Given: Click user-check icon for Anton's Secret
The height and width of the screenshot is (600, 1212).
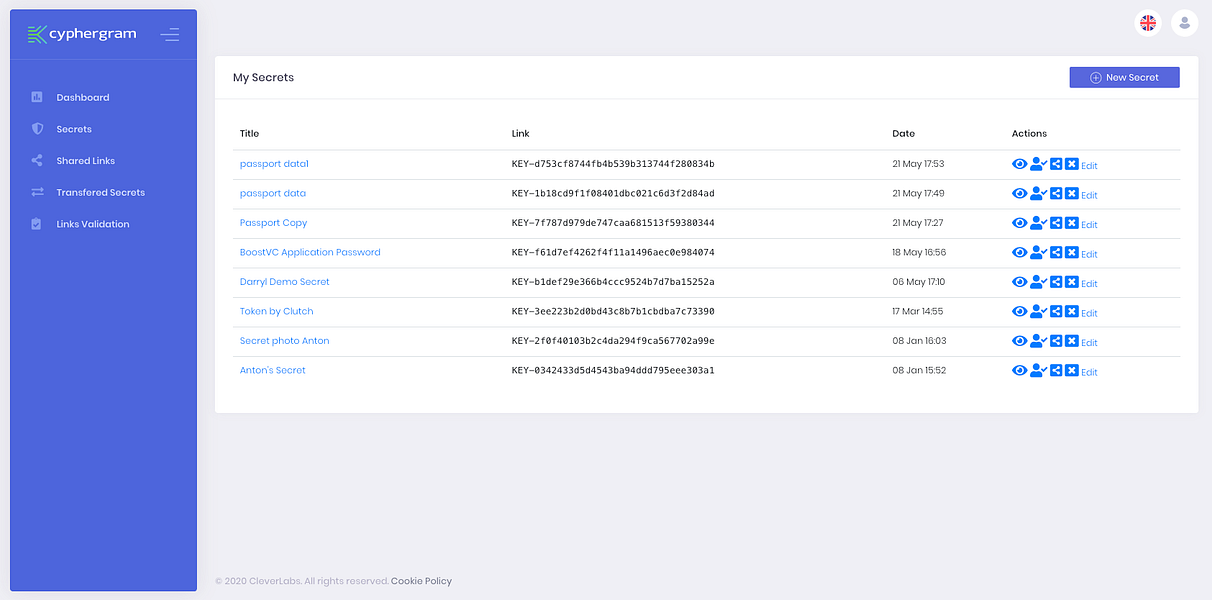Looking at the screenshot, I should pos(1038,370).
